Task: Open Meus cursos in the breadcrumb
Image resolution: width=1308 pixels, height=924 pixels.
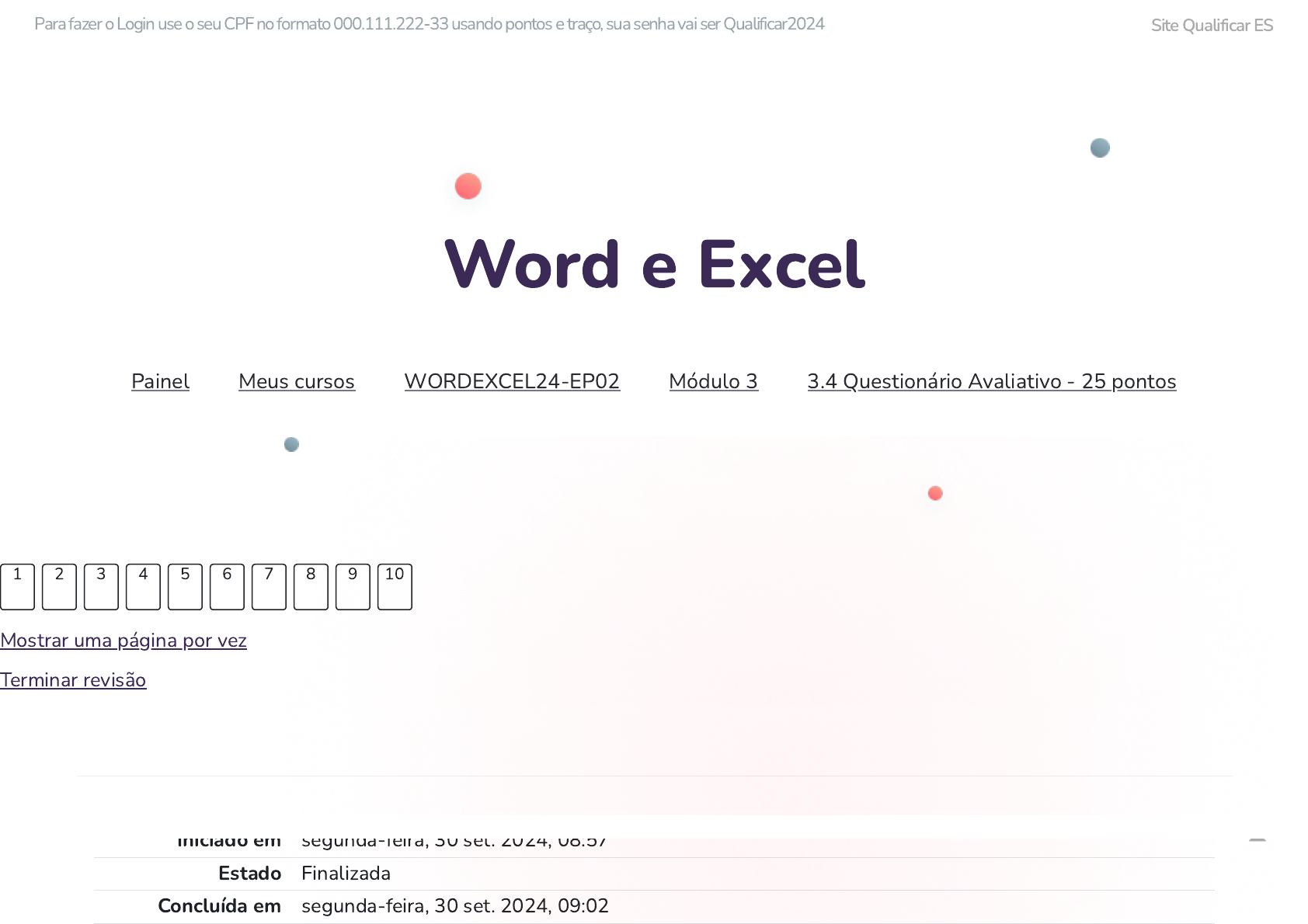Action: click(x=297, y=381)
